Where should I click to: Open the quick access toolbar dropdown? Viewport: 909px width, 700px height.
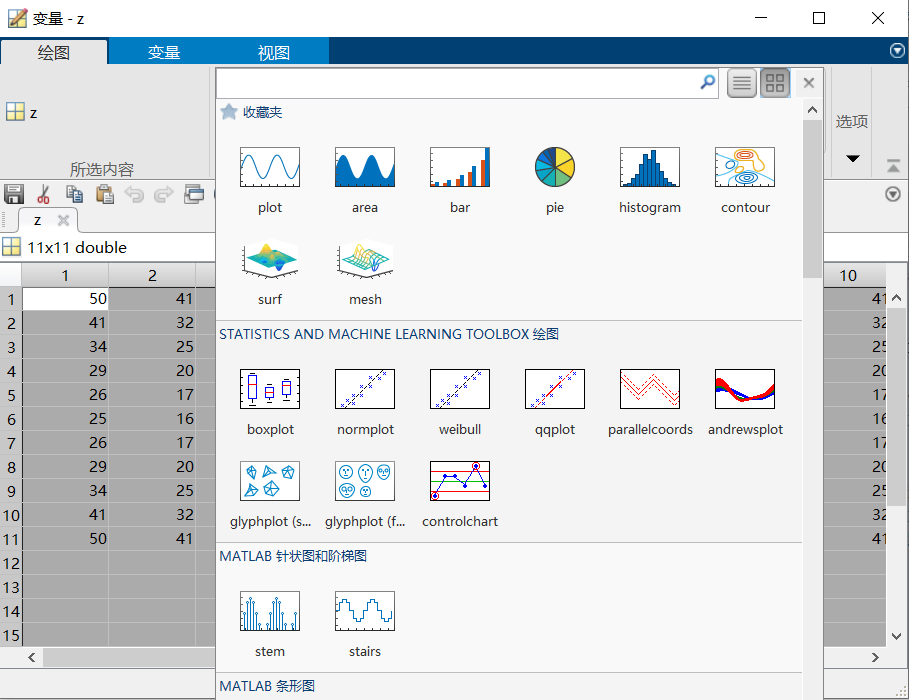pos(893,194)
